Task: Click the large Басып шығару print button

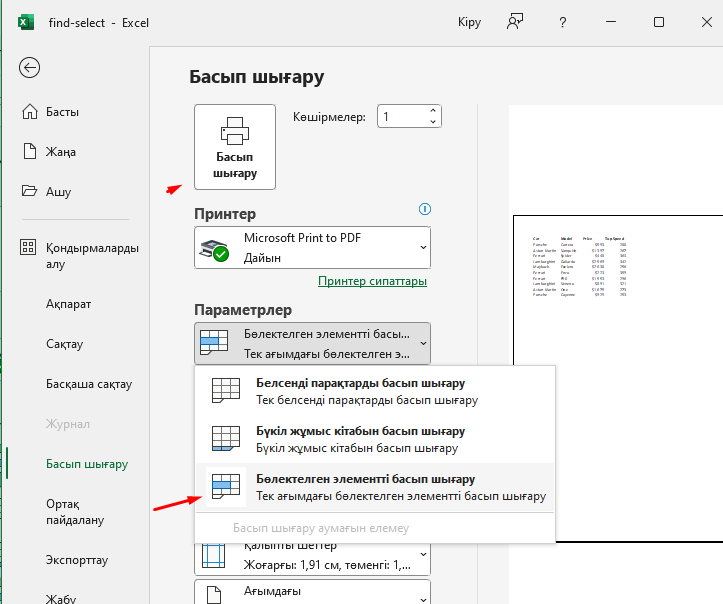Action: pos(235,147)
